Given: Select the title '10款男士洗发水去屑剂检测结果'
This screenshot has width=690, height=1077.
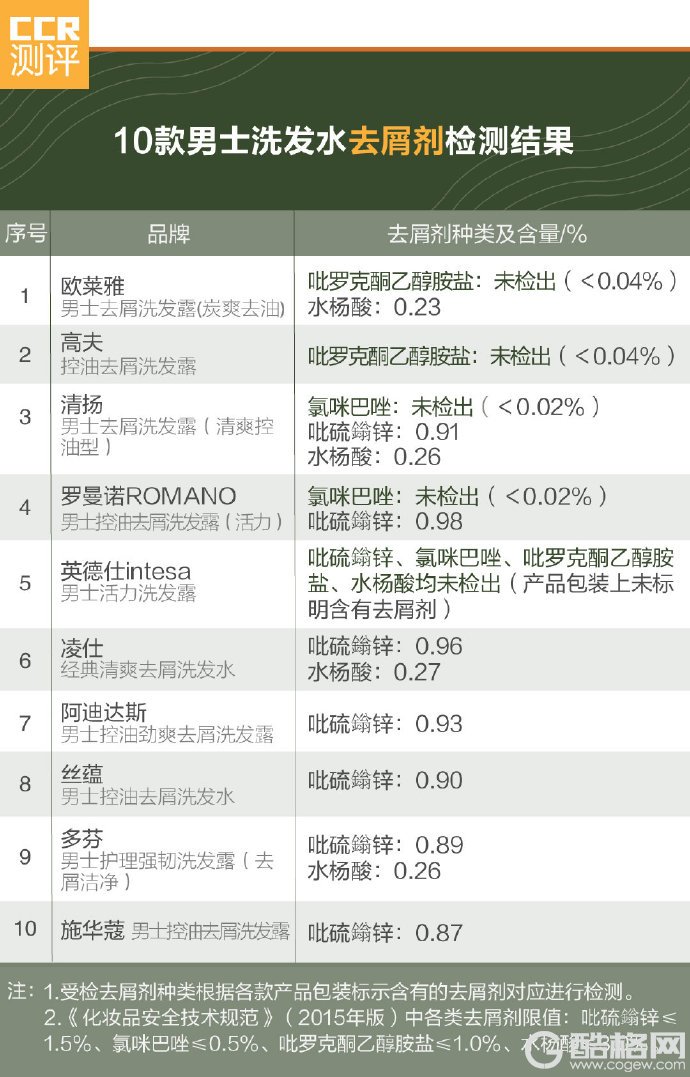Looking at the screenshot, I should [344, 141].
